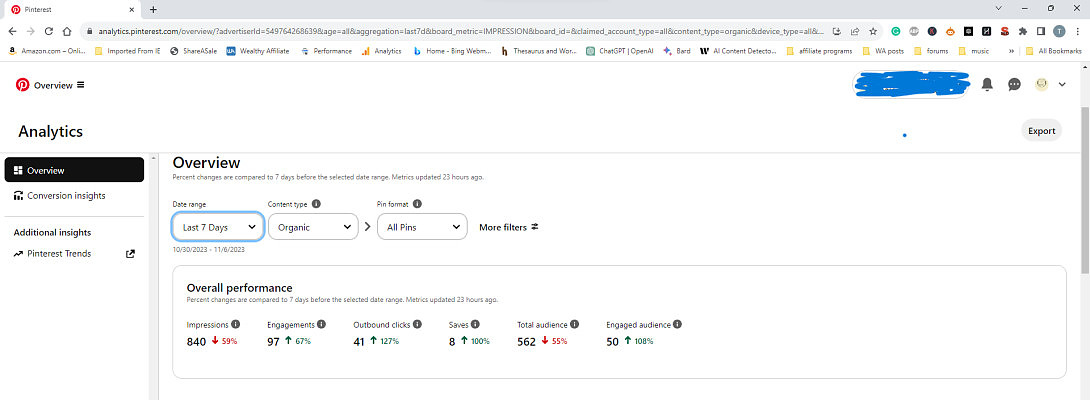Click the Export button
The image size is (1090, 400).
click(1041, 131)
